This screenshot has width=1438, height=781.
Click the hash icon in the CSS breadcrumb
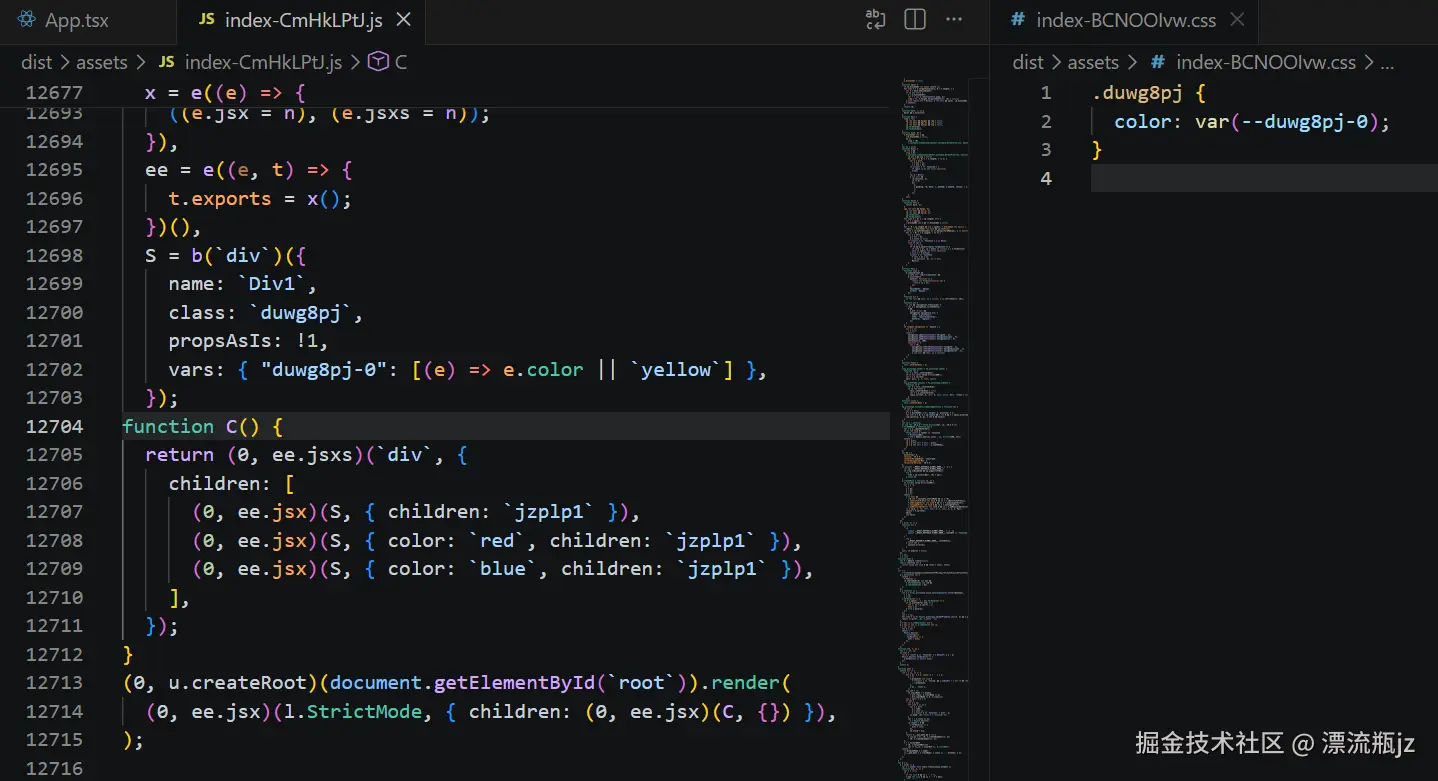pyautogui.click(x=1156, y=61)
